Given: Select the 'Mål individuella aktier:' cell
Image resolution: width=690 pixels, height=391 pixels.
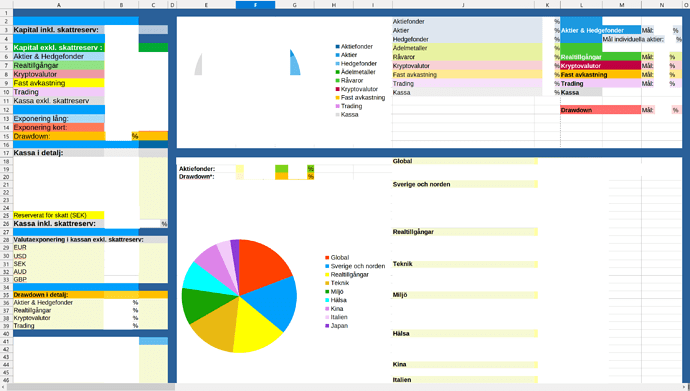Looking at the screenshot, I should pyautogui.click(x=633, y=39).
